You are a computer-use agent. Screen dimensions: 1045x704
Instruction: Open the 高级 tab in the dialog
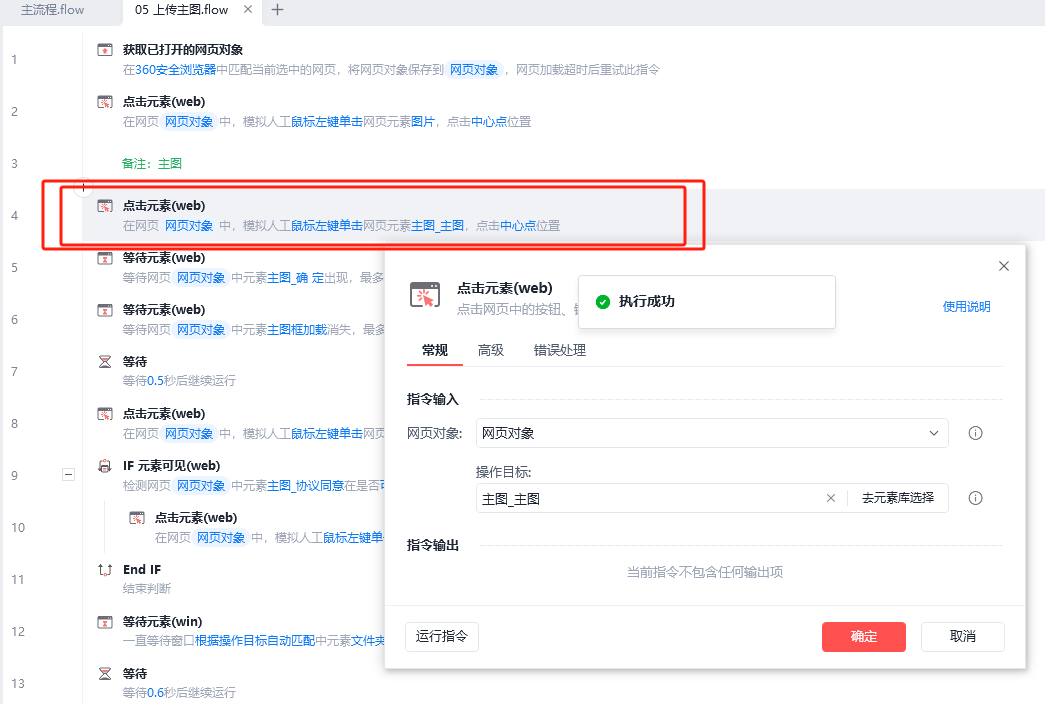pyautogui.click(x=491, y=350)
